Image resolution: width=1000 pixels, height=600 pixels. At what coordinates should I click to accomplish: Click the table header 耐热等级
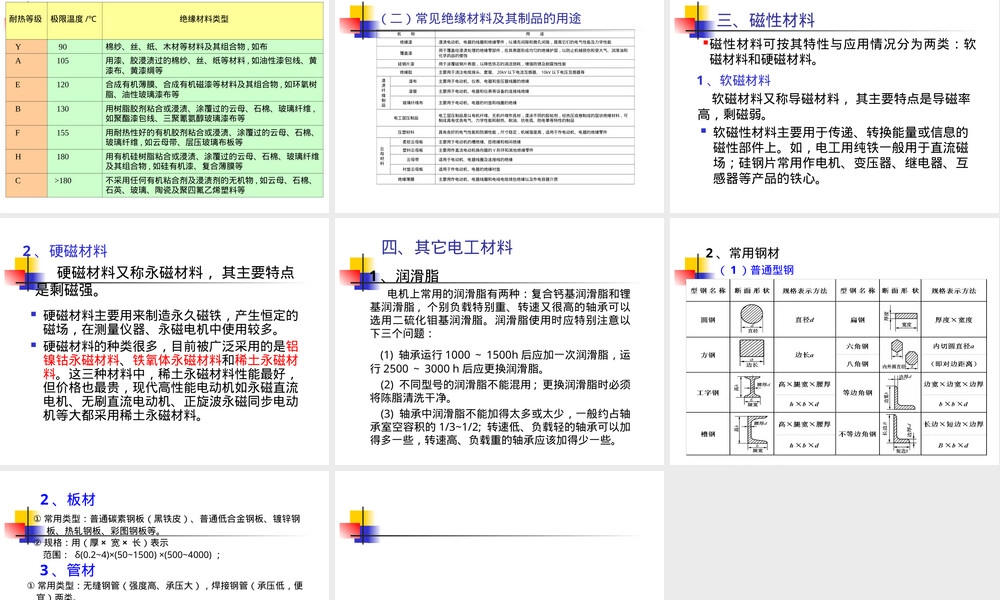click(26, 19)
